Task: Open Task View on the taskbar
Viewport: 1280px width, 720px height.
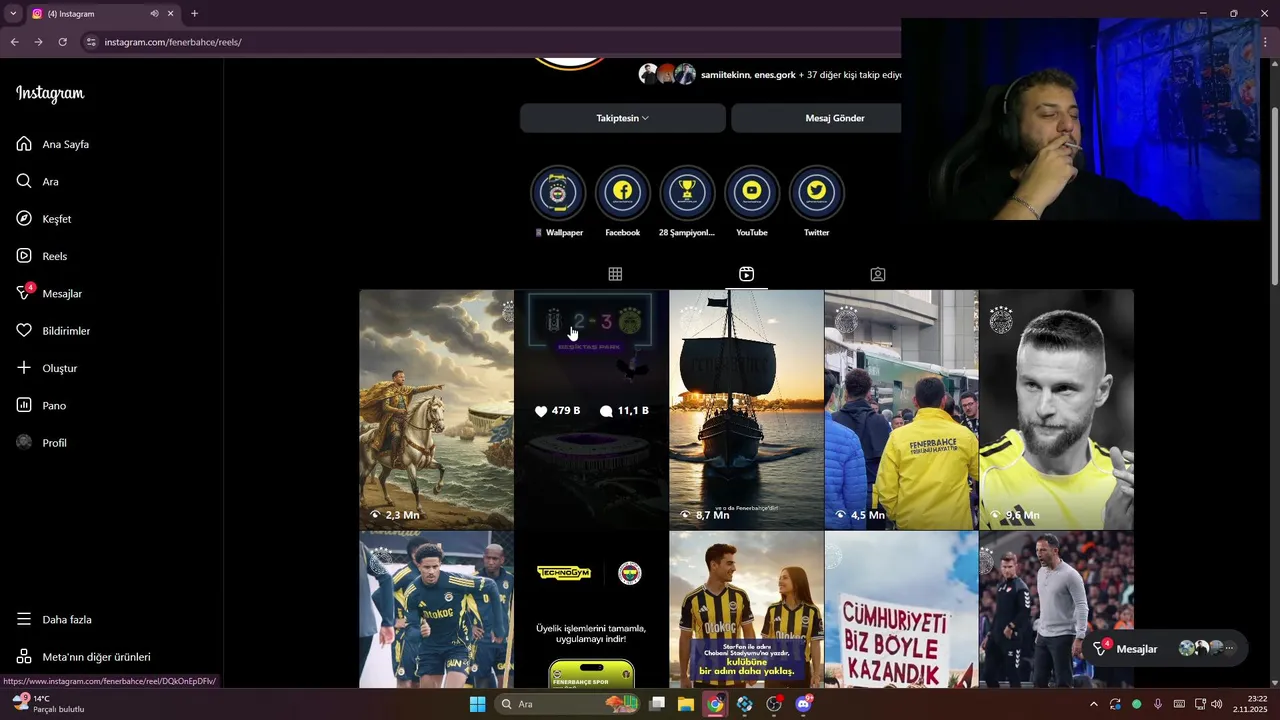Action: click(657, 704)
